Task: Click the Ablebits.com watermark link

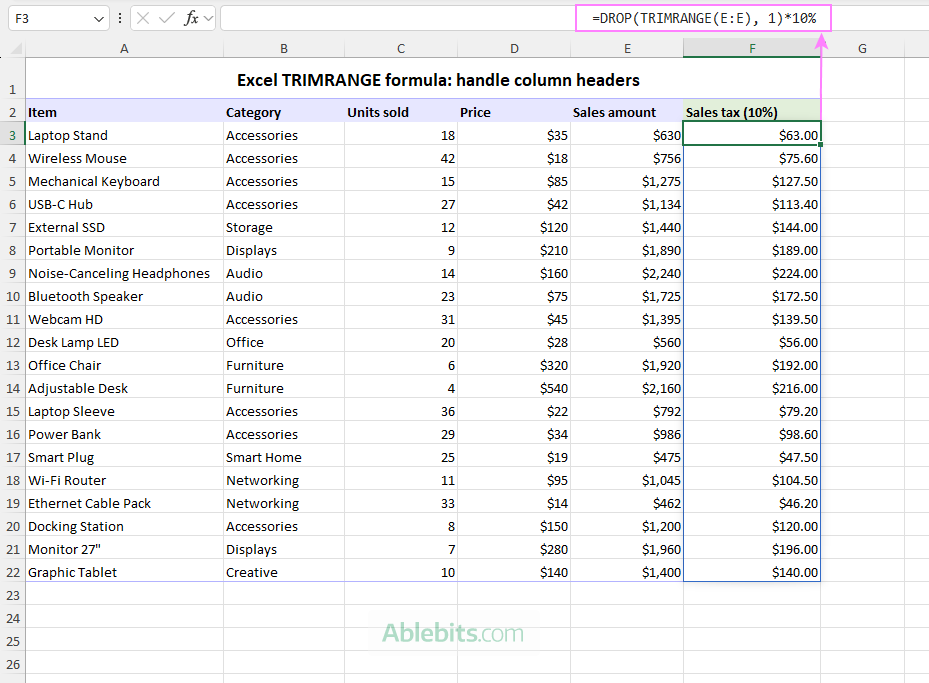Action: point(454,634)
